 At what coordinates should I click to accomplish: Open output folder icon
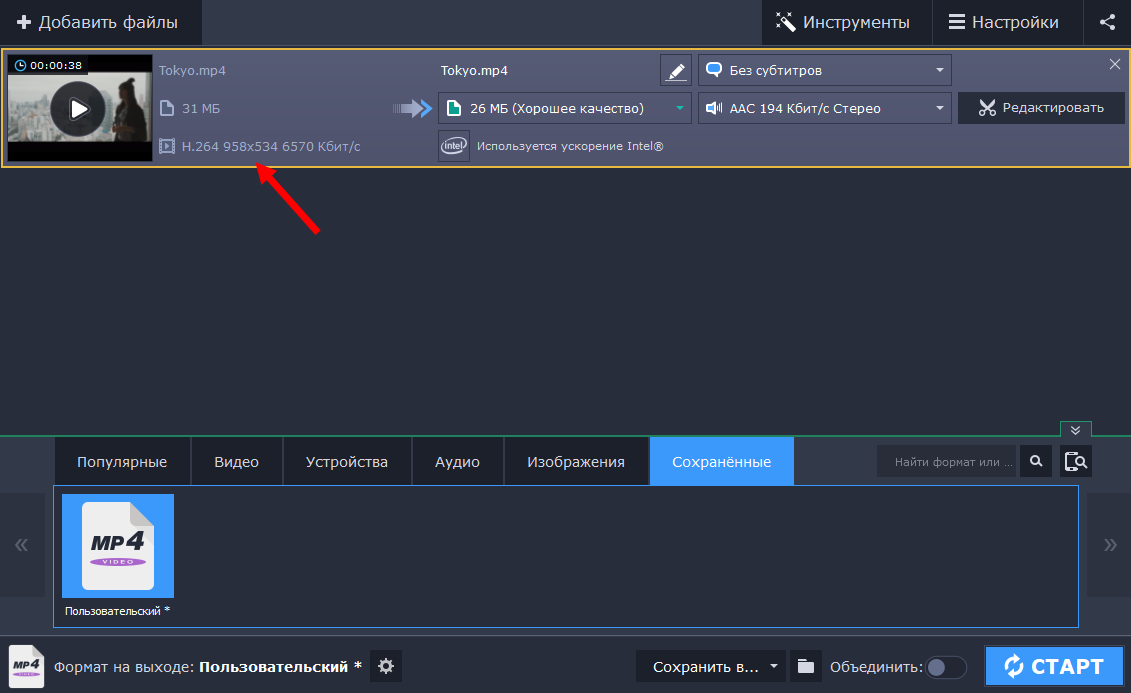coord(805,666)
